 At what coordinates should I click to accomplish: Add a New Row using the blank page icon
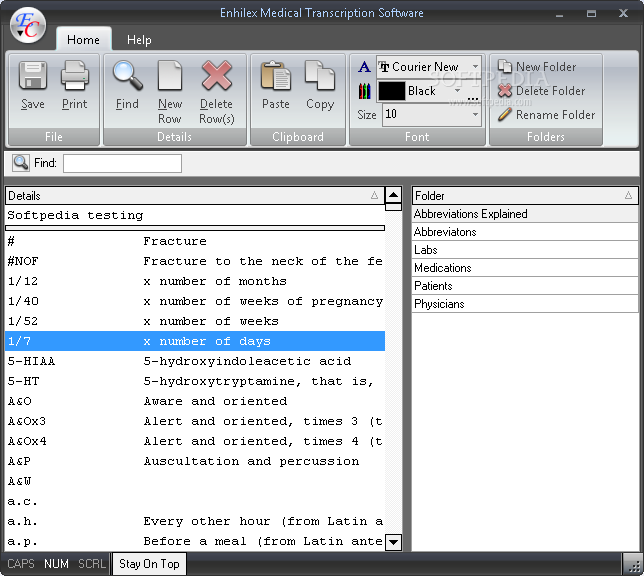tap(170, 76)
